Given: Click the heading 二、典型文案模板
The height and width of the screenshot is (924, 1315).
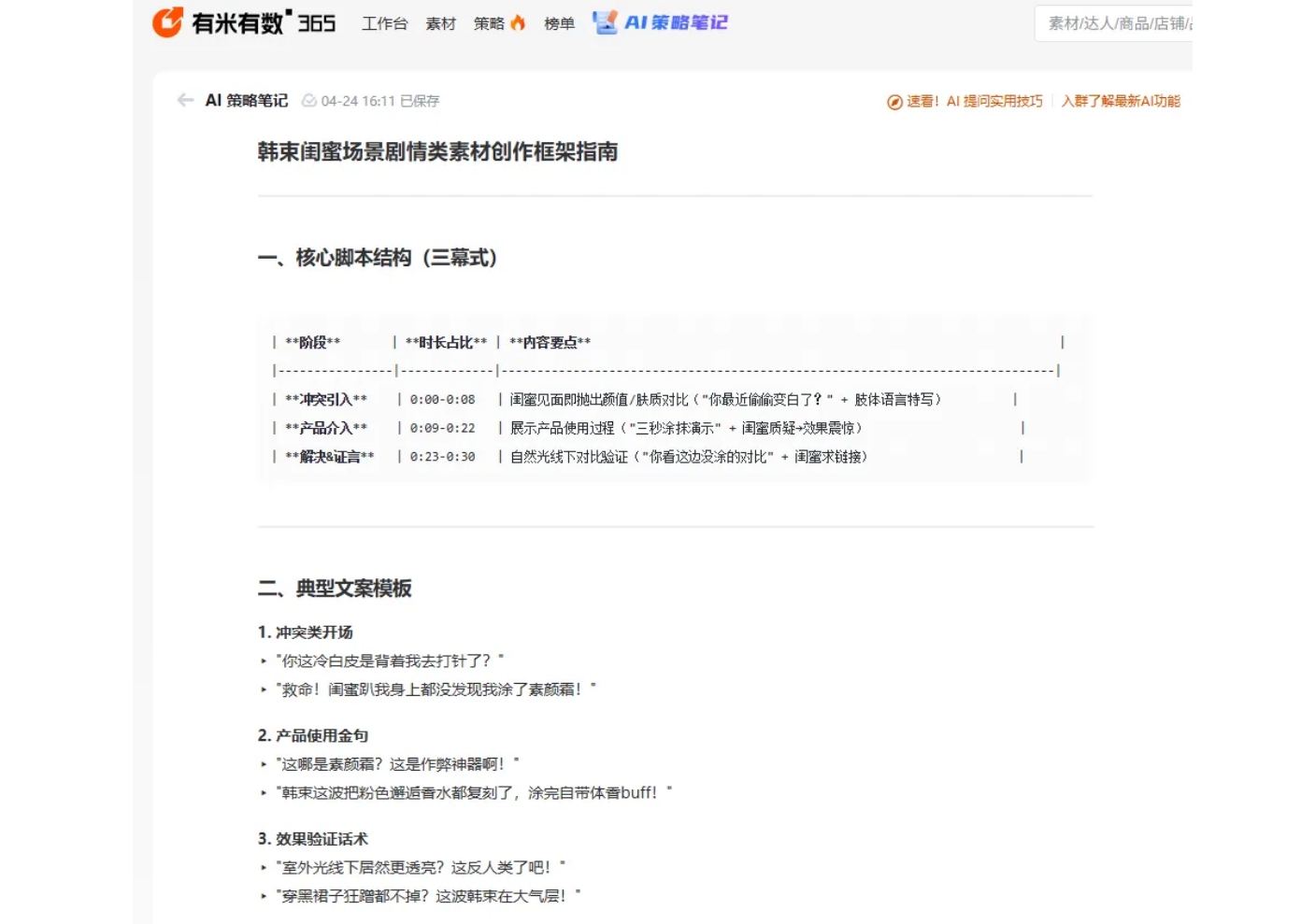Looking at the screenshot, I should (x=335, y=589).
